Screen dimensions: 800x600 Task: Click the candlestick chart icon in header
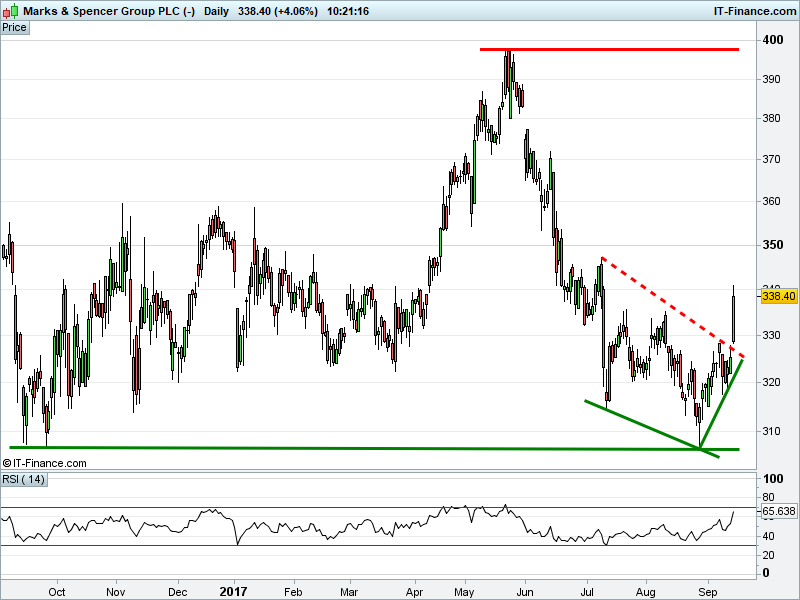[x=11, y=10]
